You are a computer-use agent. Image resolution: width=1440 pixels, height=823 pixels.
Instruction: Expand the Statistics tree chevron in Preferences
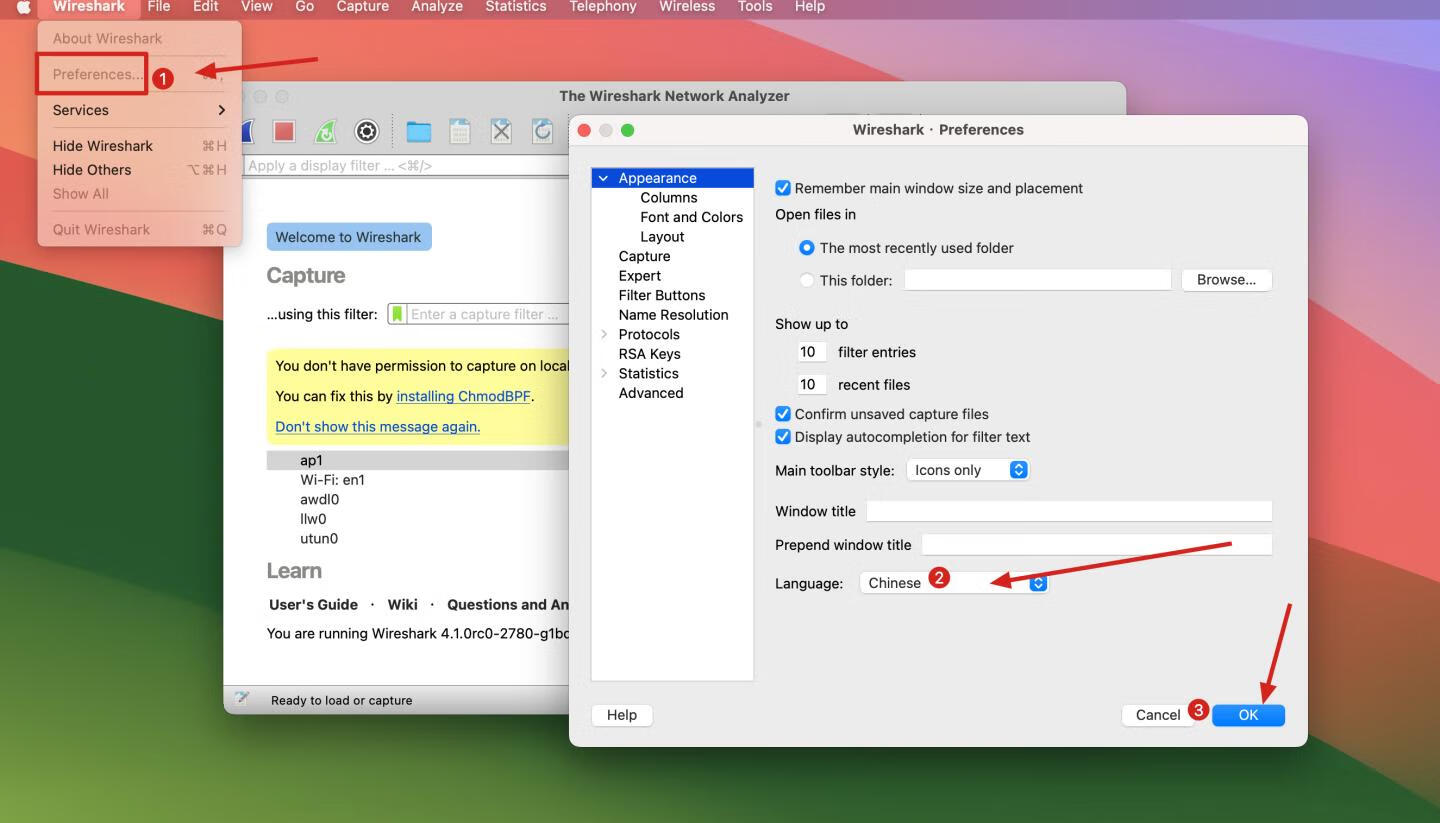pos(603,373)
